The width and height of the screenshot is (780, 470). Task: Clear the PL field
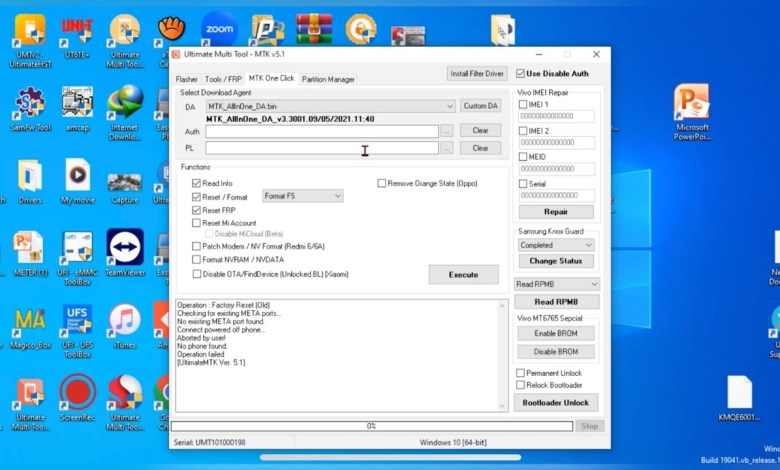(x=481, y=148)
